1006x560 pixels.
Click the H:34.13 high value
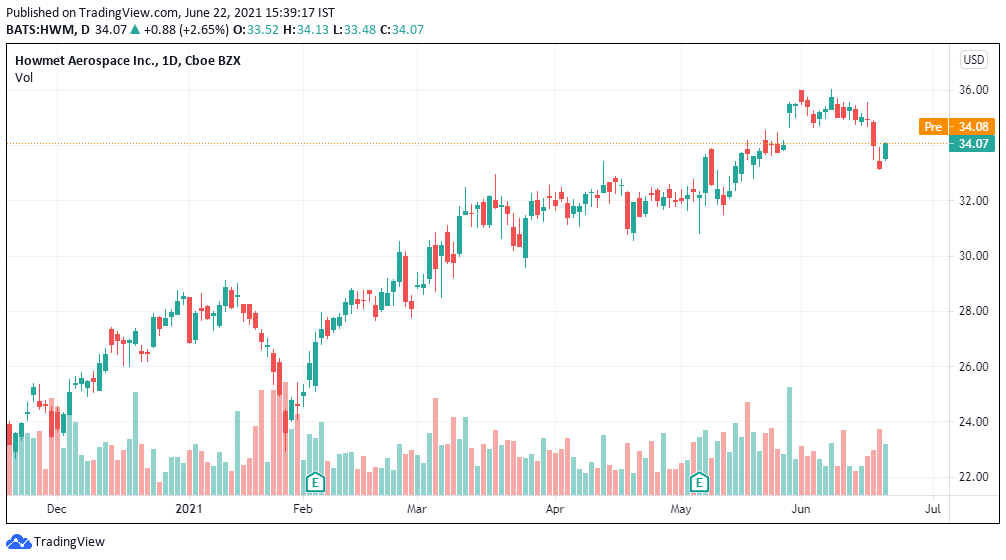coord(305,30)
